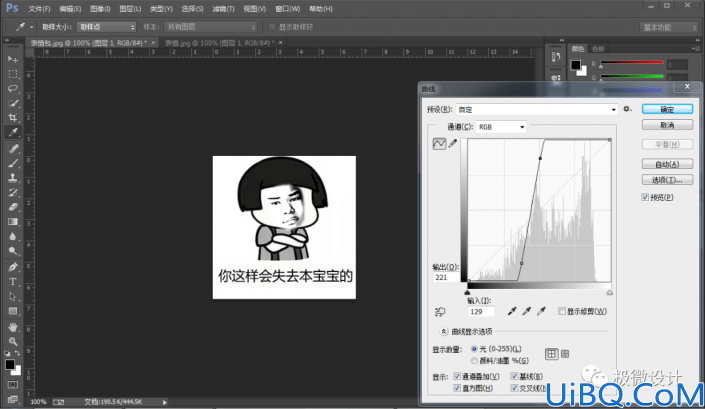Screen dimensions: 705x409
Task: Switch to the 表情.jpg document tab
Action: pos(220,43)
